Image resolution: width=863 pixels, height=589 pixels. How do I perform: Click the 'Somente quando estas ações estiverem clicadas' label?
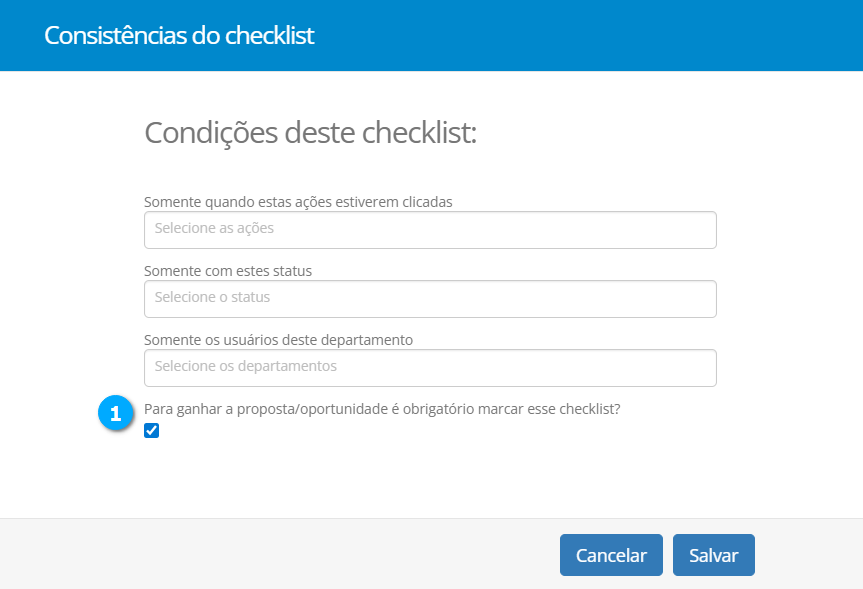tap(298, 201)
